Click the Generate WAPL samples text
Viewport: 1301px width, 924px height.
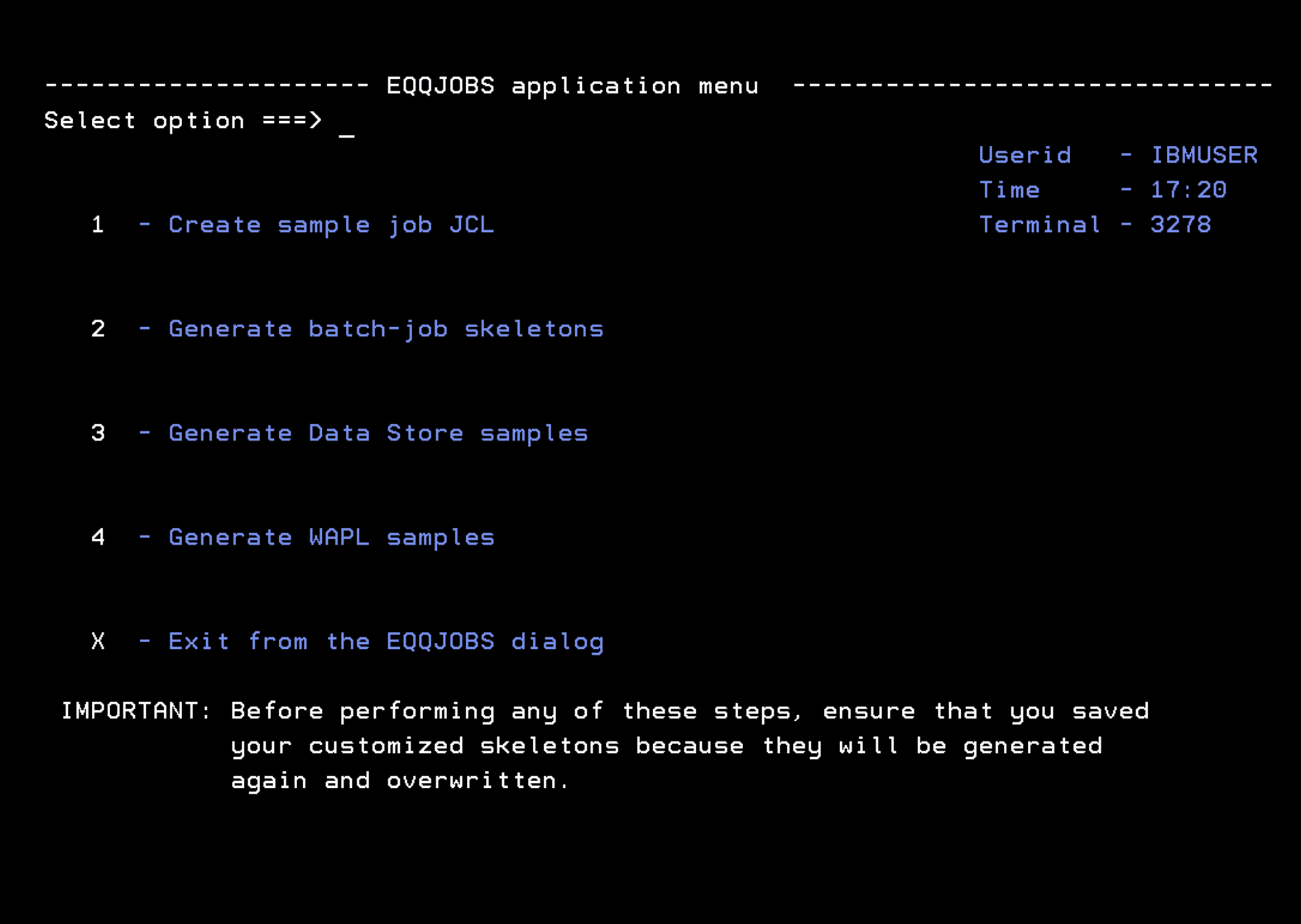pyautogui.click(x=331, y=537)
